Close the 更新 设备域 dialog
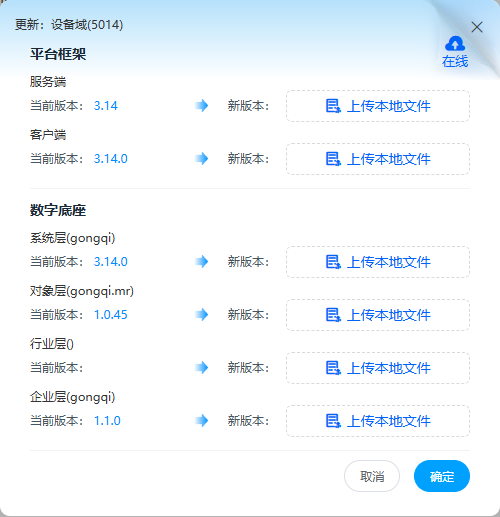Viewport: 500px width, 517px height. pyautogui.click(x=477, y=27)
